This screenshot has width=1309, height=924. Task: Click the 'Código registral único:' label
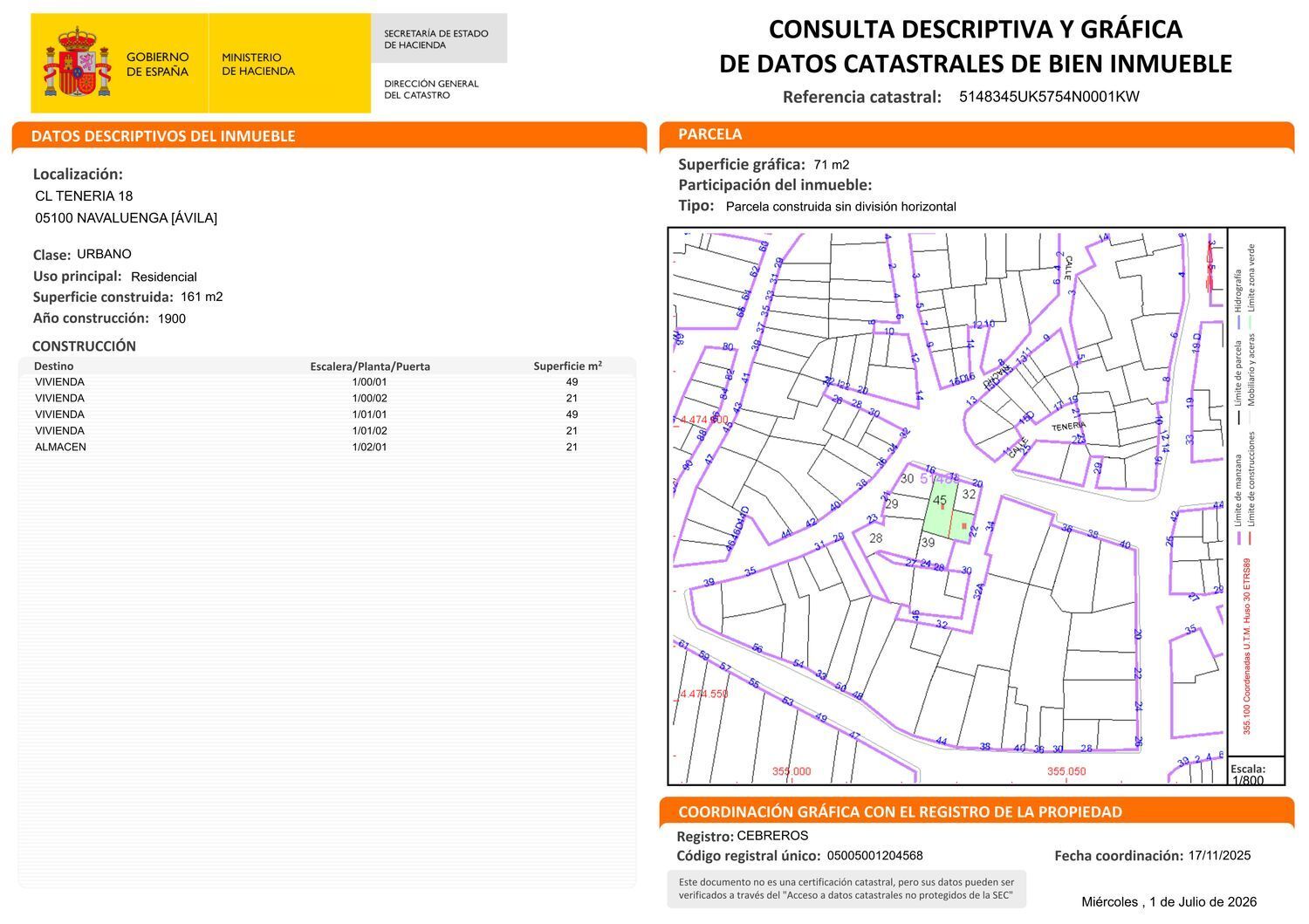click(x=749, y=856)
